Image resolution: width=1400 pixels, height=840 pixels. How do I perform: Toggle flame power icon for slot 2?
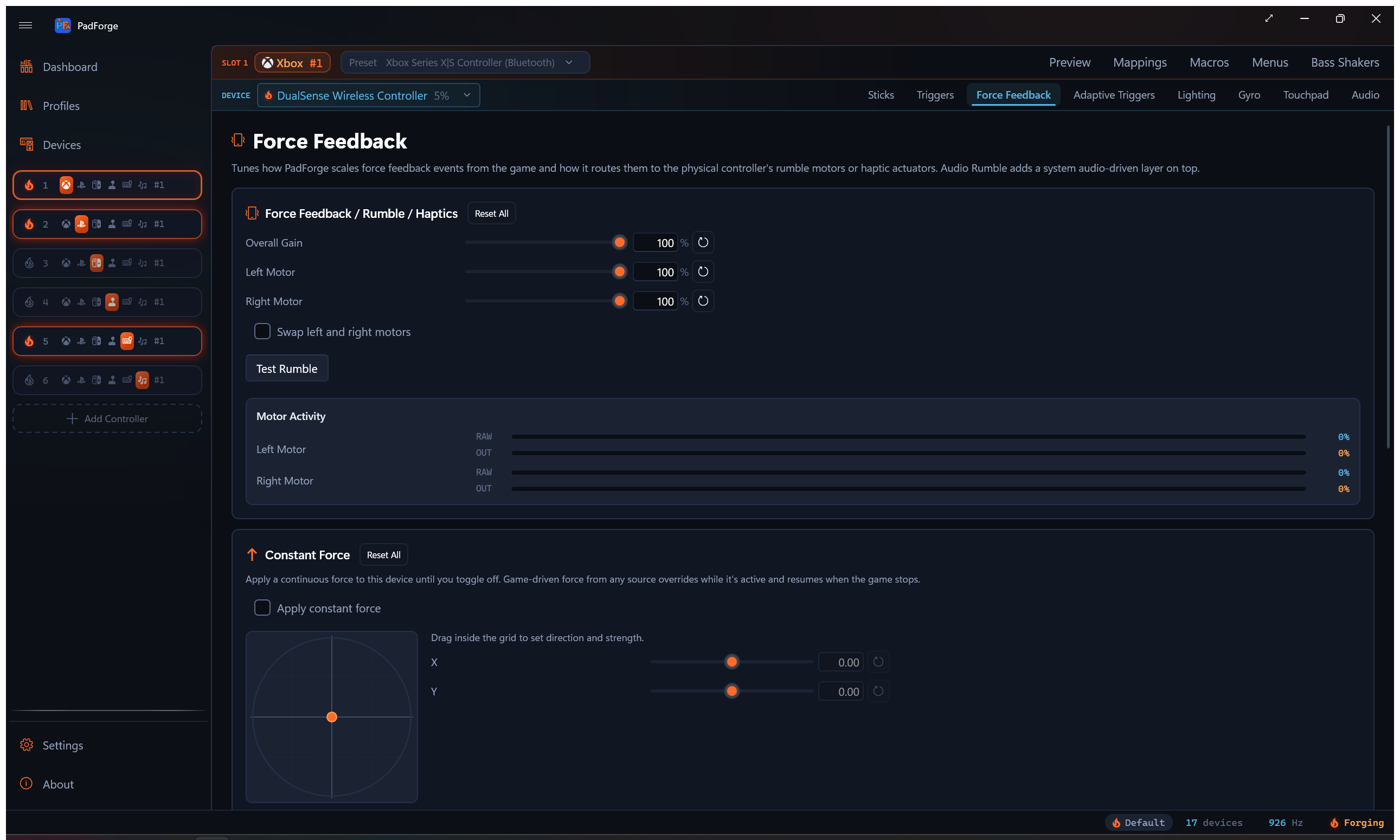click(29, 224)
